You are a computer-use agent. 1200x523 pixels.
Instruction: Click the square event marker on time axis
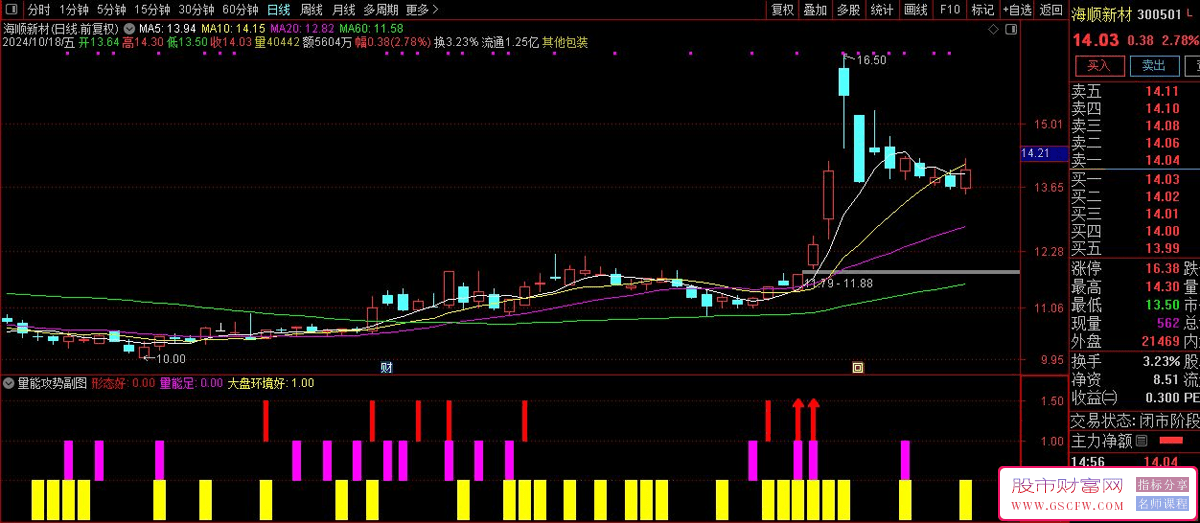click(x=857, y=368)
